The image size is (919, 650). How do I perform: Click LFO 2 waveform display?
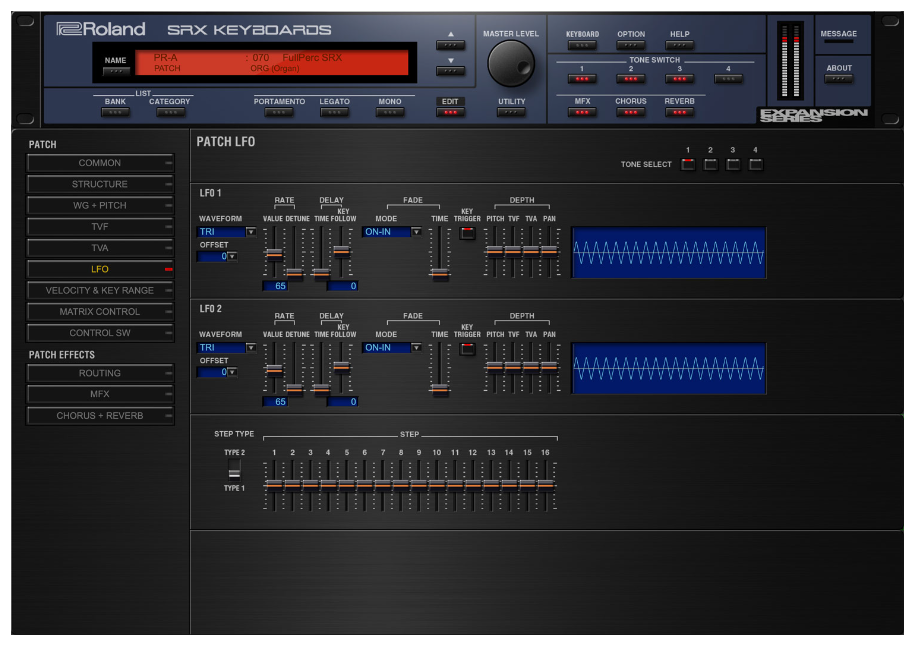coord(669,368)
